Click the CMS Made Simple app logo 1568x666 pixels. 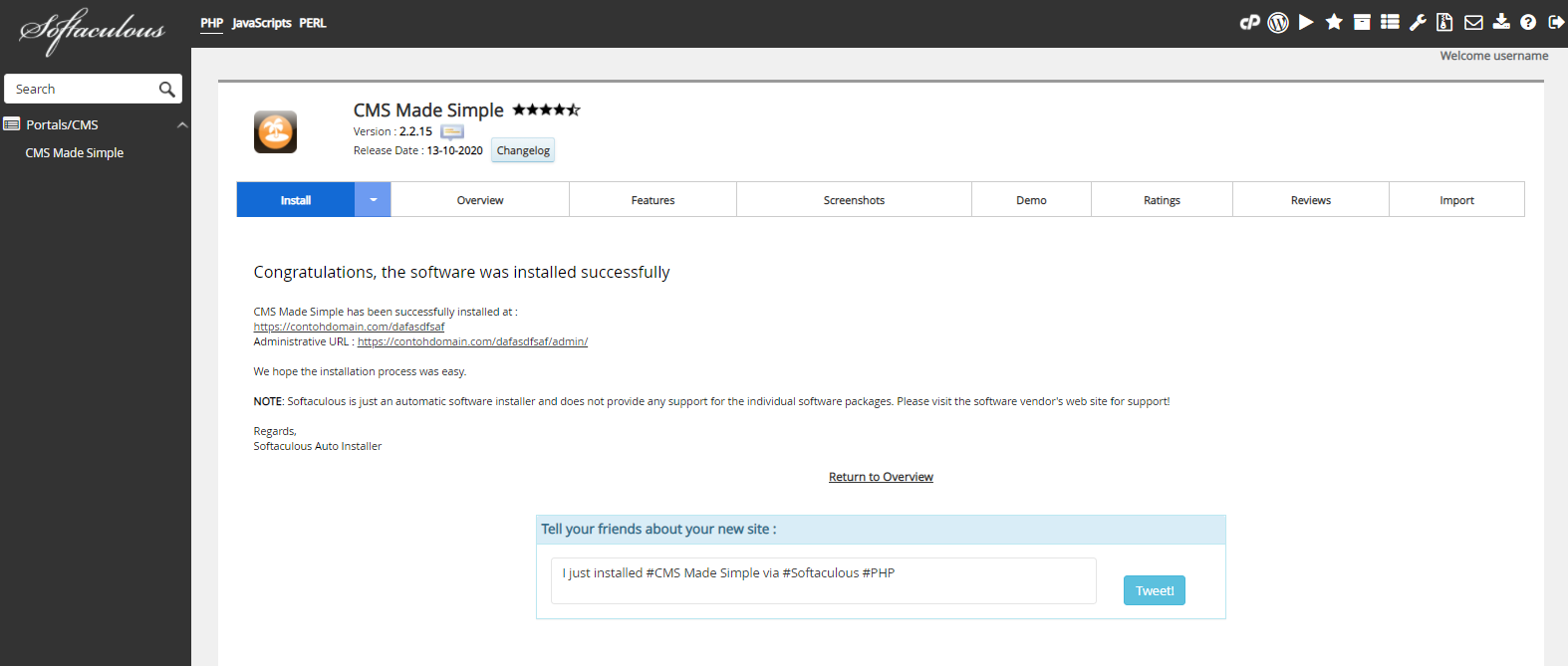275,131
